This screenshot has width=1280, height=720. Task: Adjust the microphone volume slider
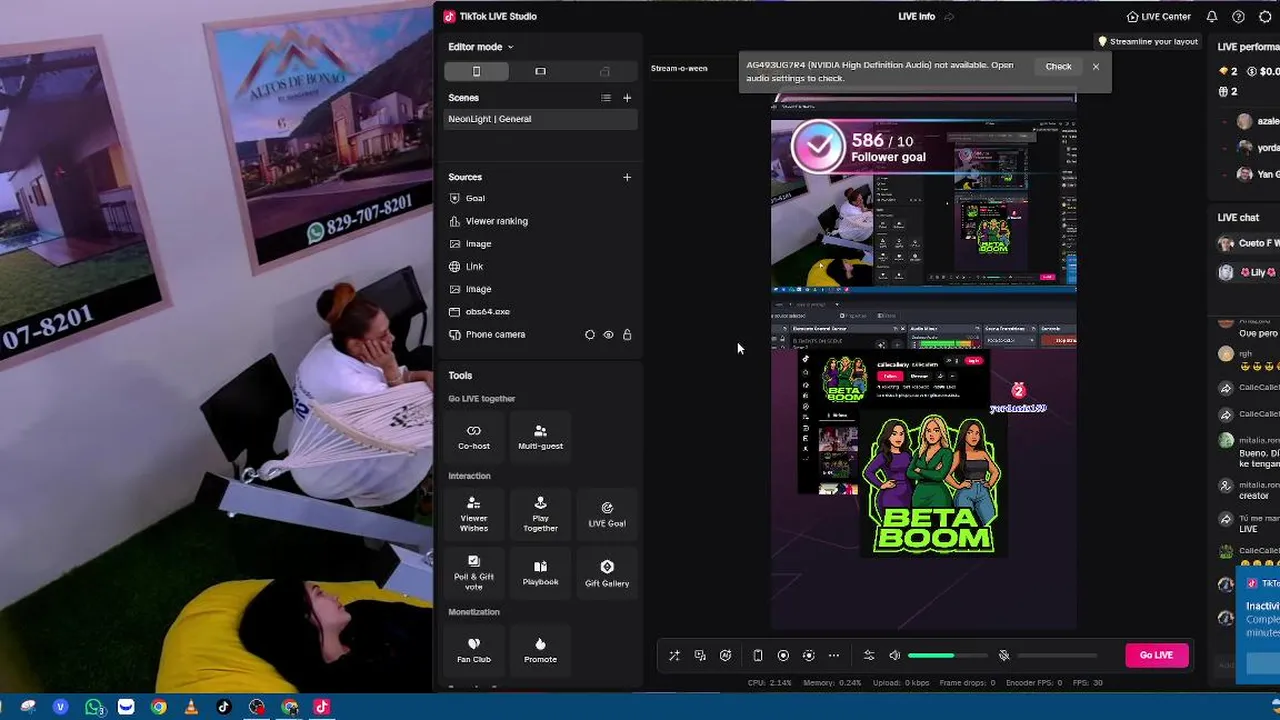[1058, 656]
